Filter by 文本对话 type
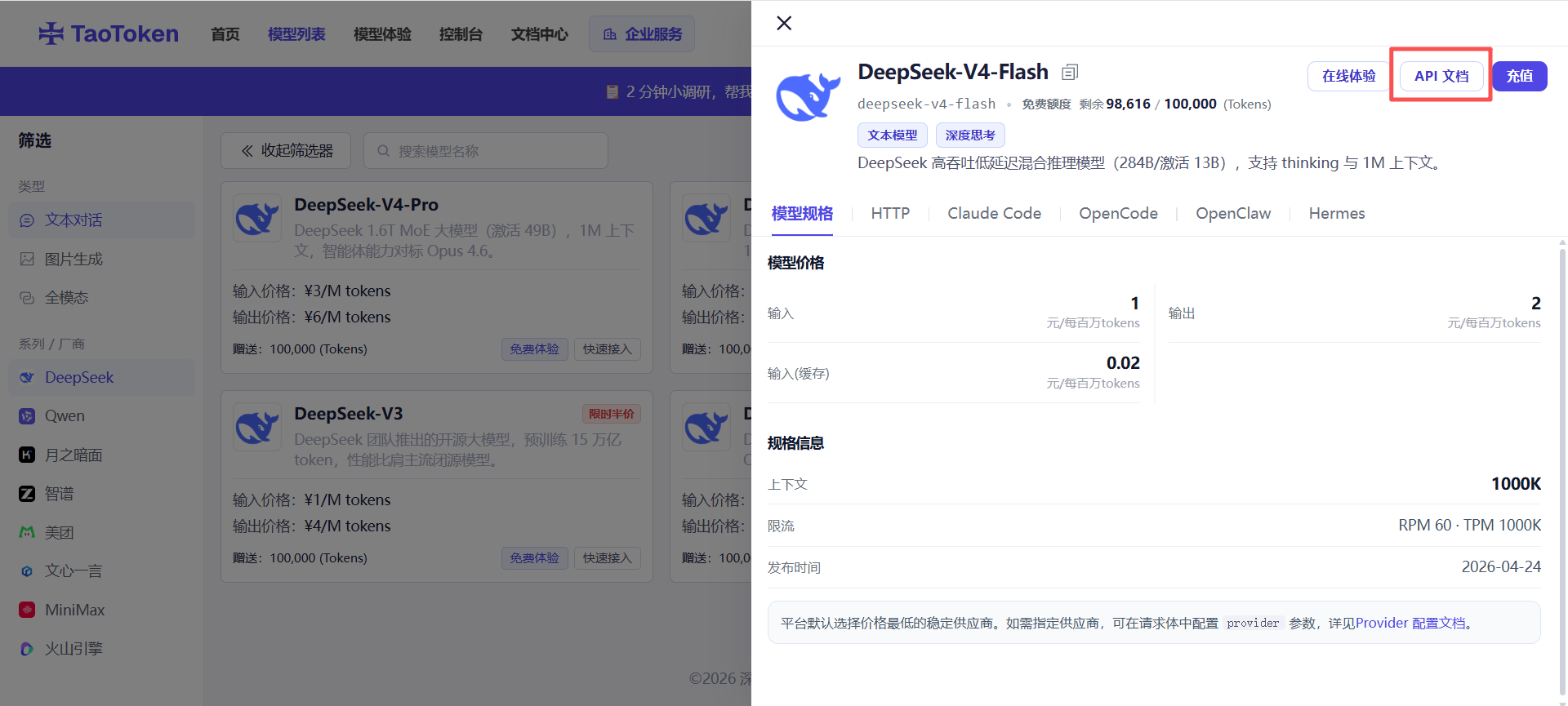Image resolution: width=1568 pixels, height=706 pixels. pos(102,220)
